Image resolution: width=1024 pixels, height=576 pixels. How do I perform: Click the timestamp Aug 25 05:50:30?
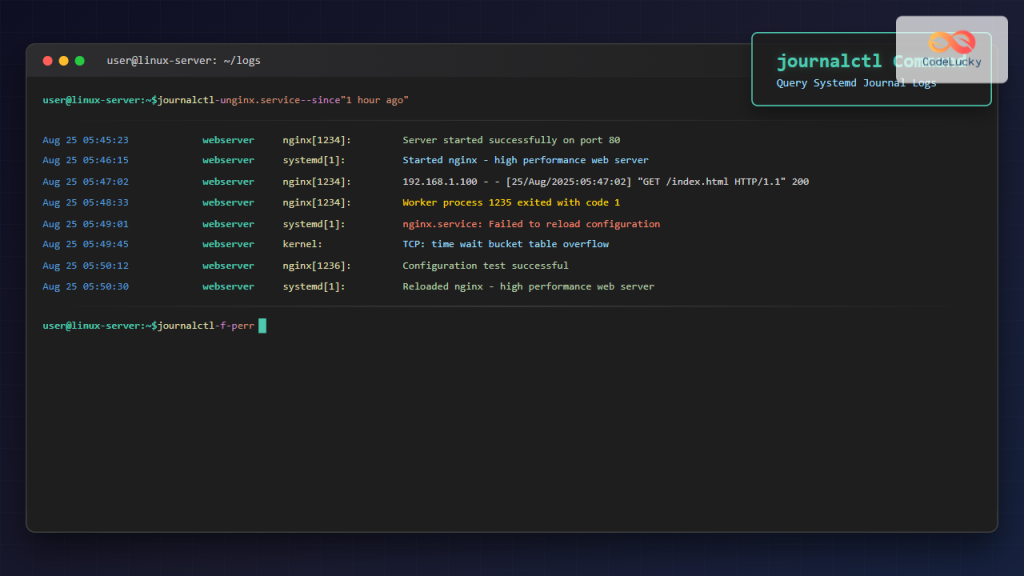click(x=85, y=286)
